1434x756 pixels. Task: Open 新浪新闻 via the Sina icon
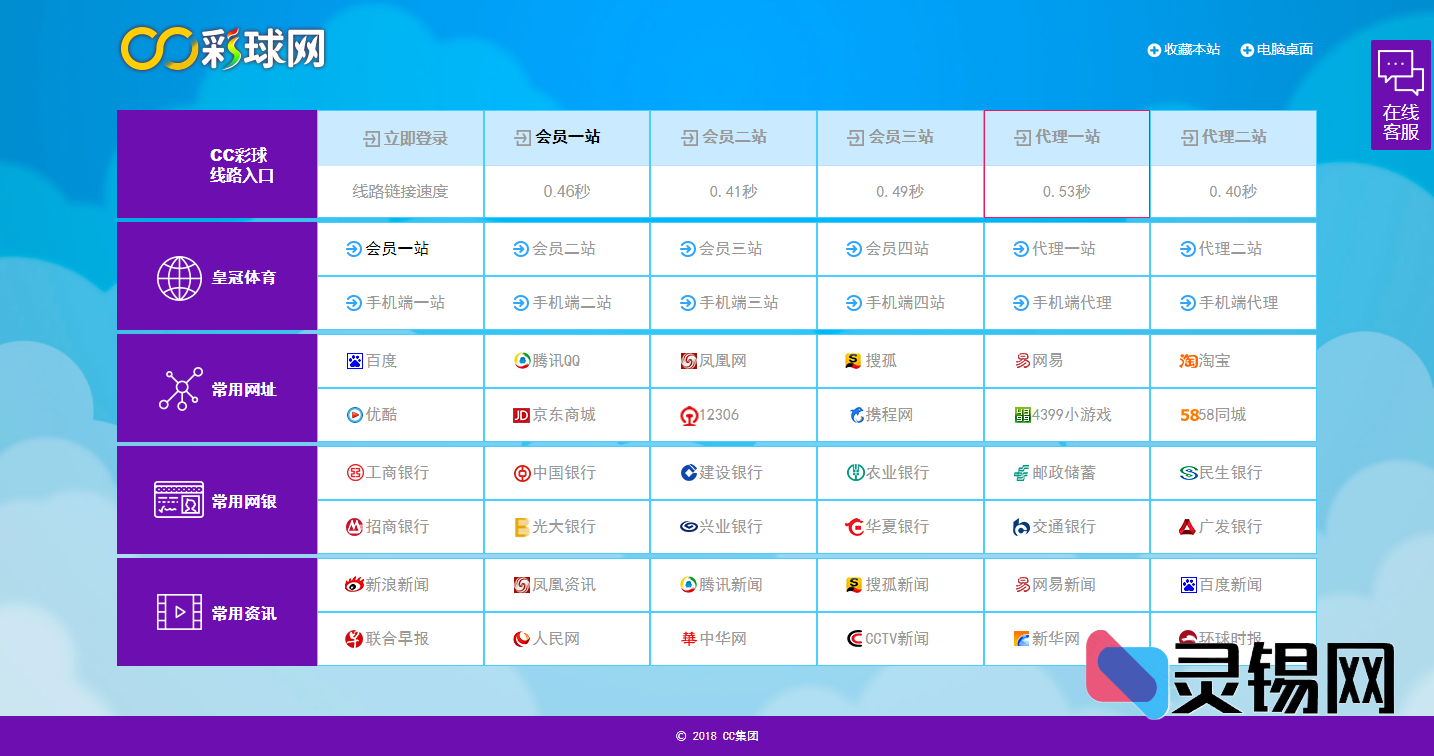(352, 585)
